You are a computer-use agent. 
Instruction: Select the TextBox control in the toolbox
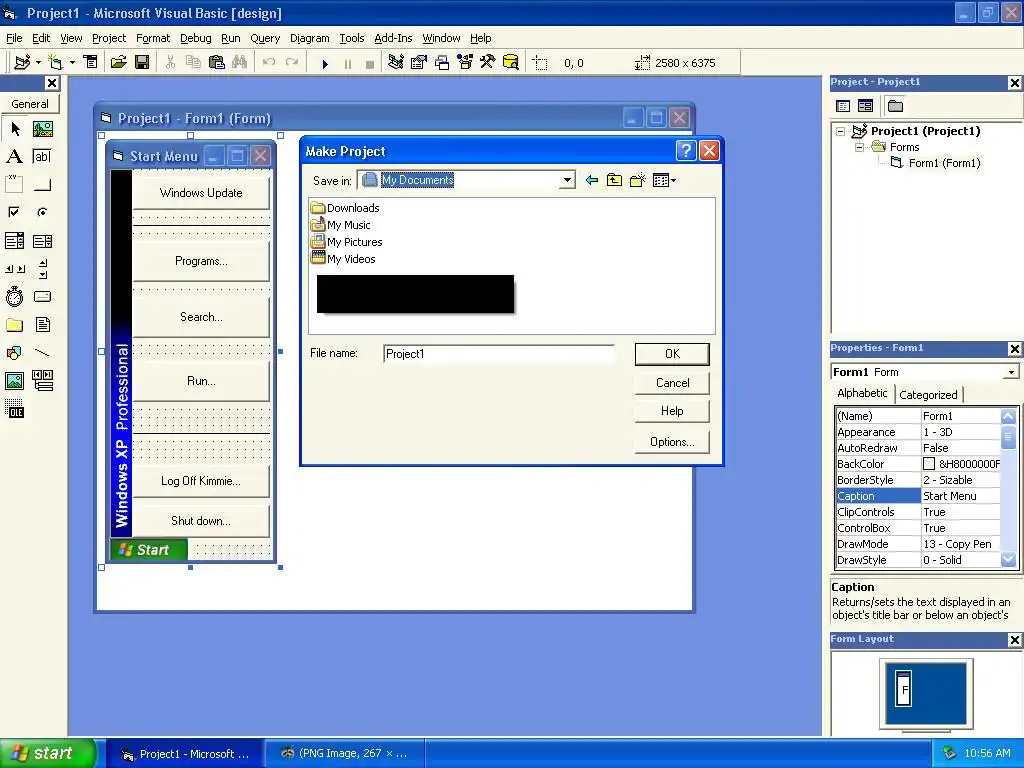pos(42,156)
